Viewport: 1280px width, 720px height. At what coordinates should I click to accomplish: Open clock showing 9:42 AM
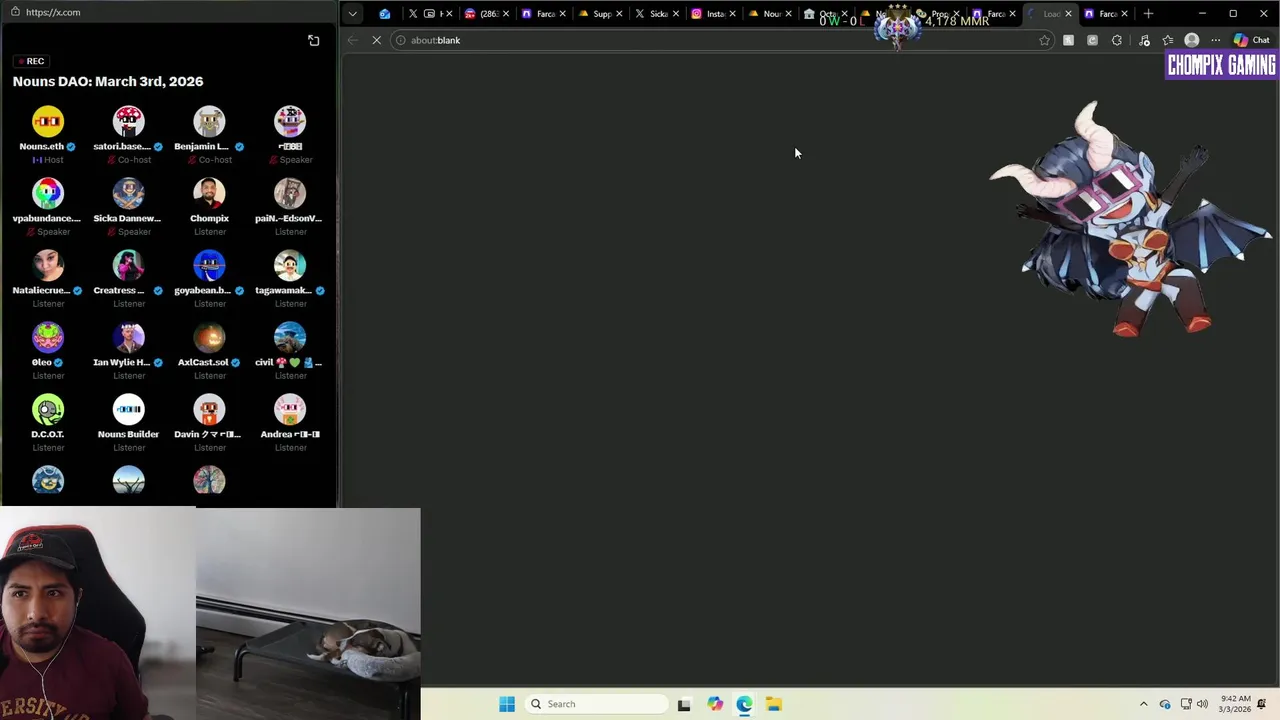[x=1235, y=704]
